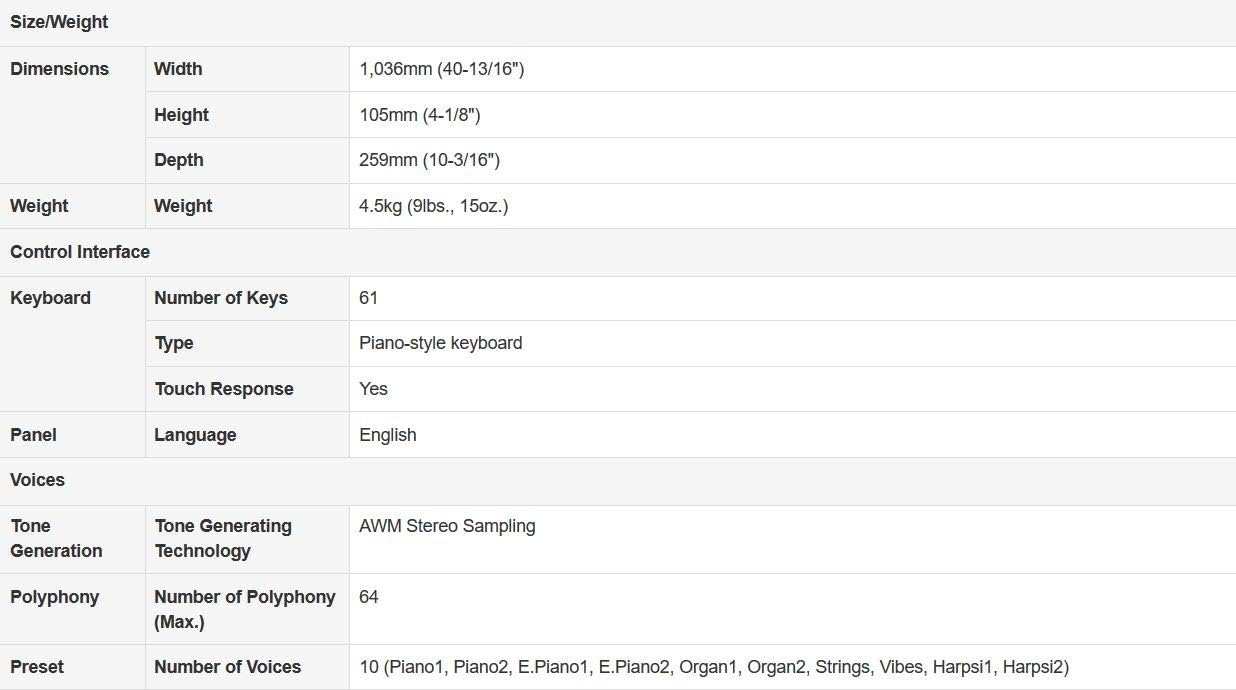This screenshot has width=1236, height=690.
Task: Click the preset voices list text
Action: click(713, 667)
